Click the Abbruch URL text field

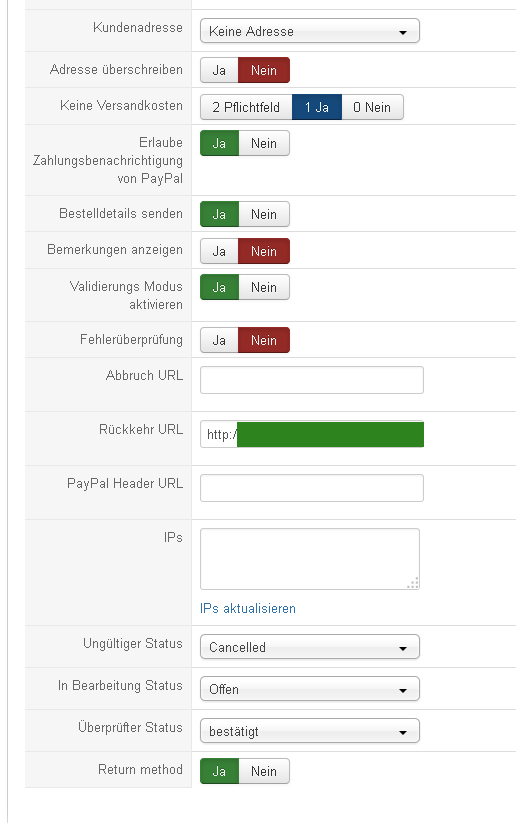pos(312,380)
